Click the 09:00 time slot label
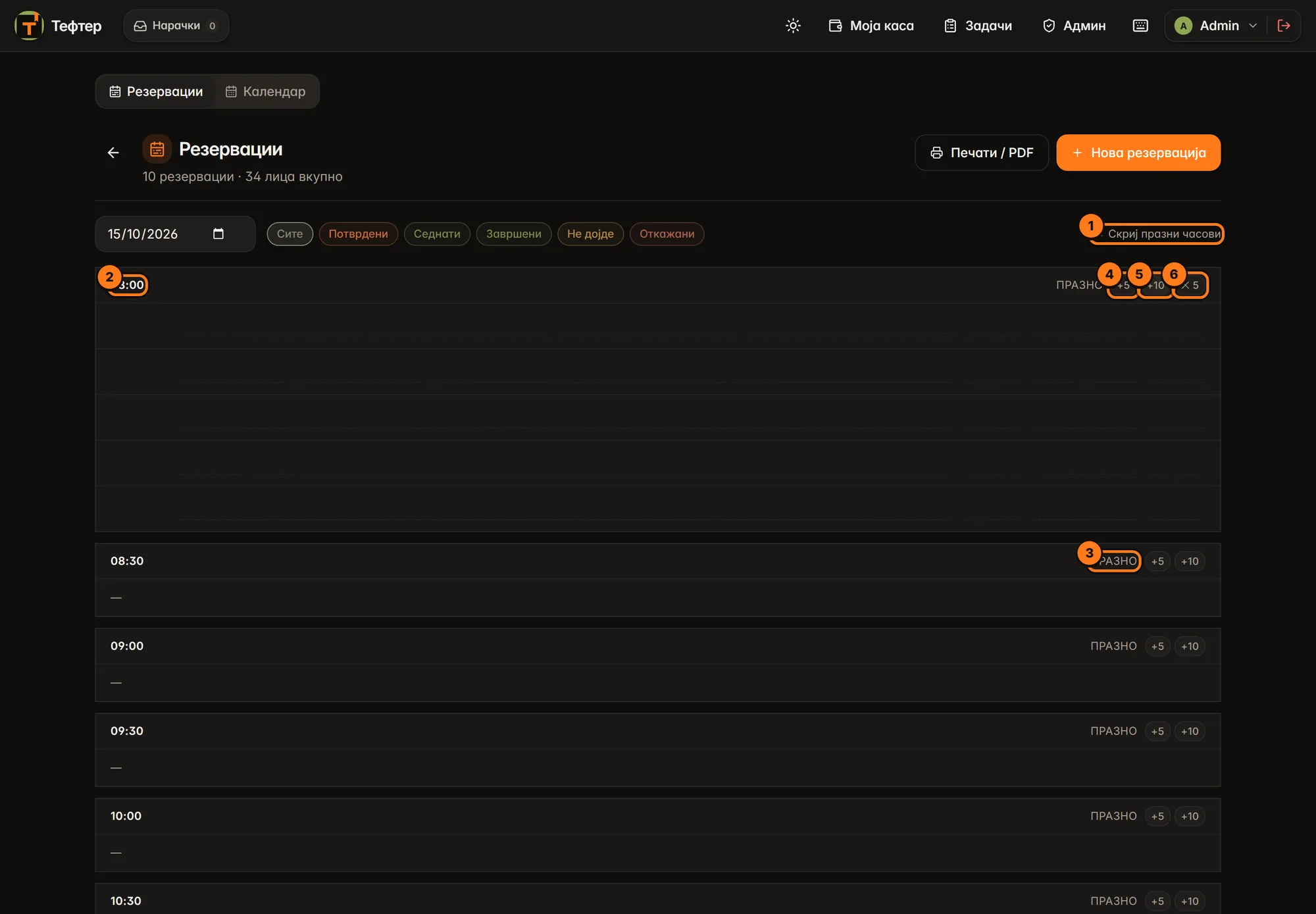Viewport: 1316px width, 914px height. [x=127, y=646]
